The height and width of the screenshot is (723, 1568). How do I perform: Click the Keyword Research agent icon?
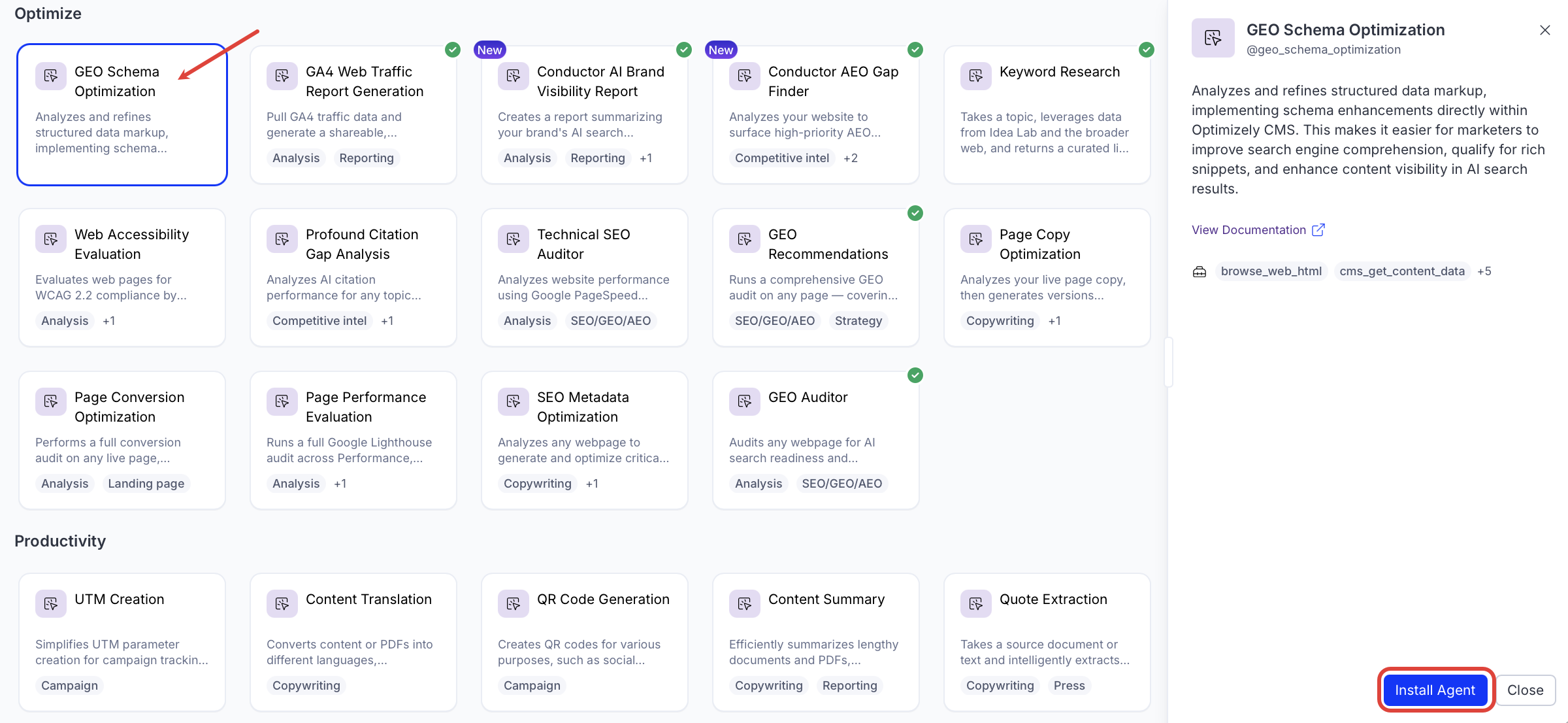point(975,76)
